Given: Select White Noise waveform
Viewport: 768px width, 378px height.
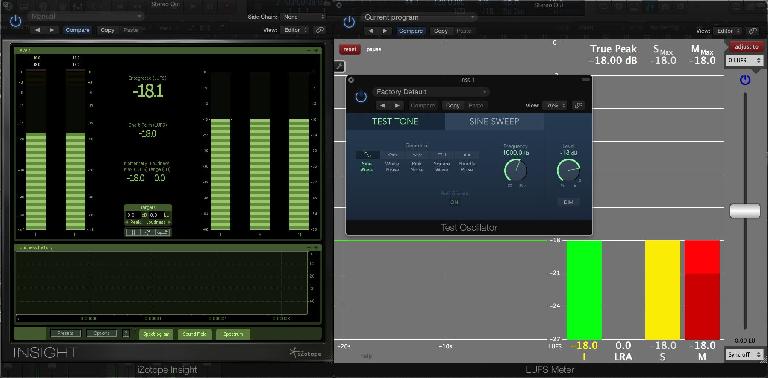Looking at the screenshot, I should pyautogui.click(x=392, y=163).
